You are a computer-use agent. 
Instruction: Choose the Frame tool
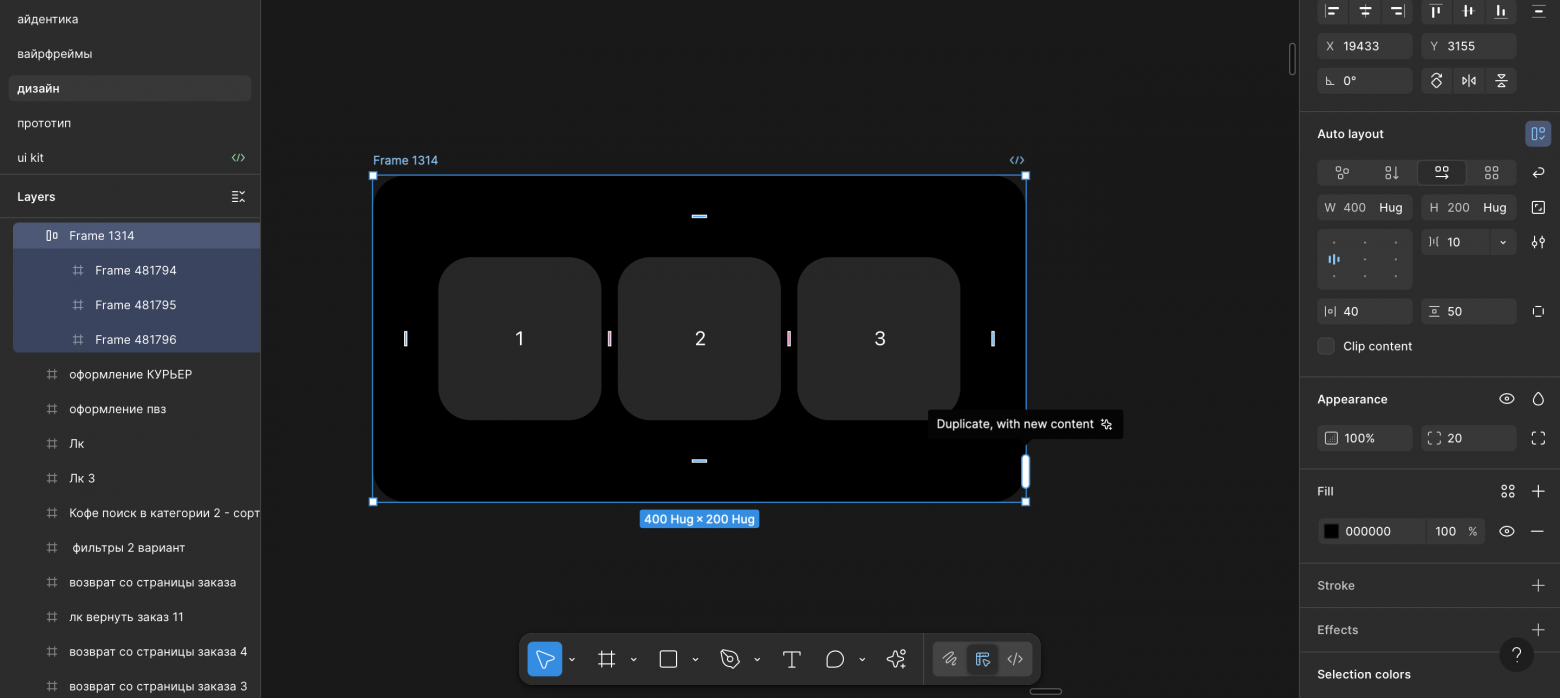coord(606,659)
